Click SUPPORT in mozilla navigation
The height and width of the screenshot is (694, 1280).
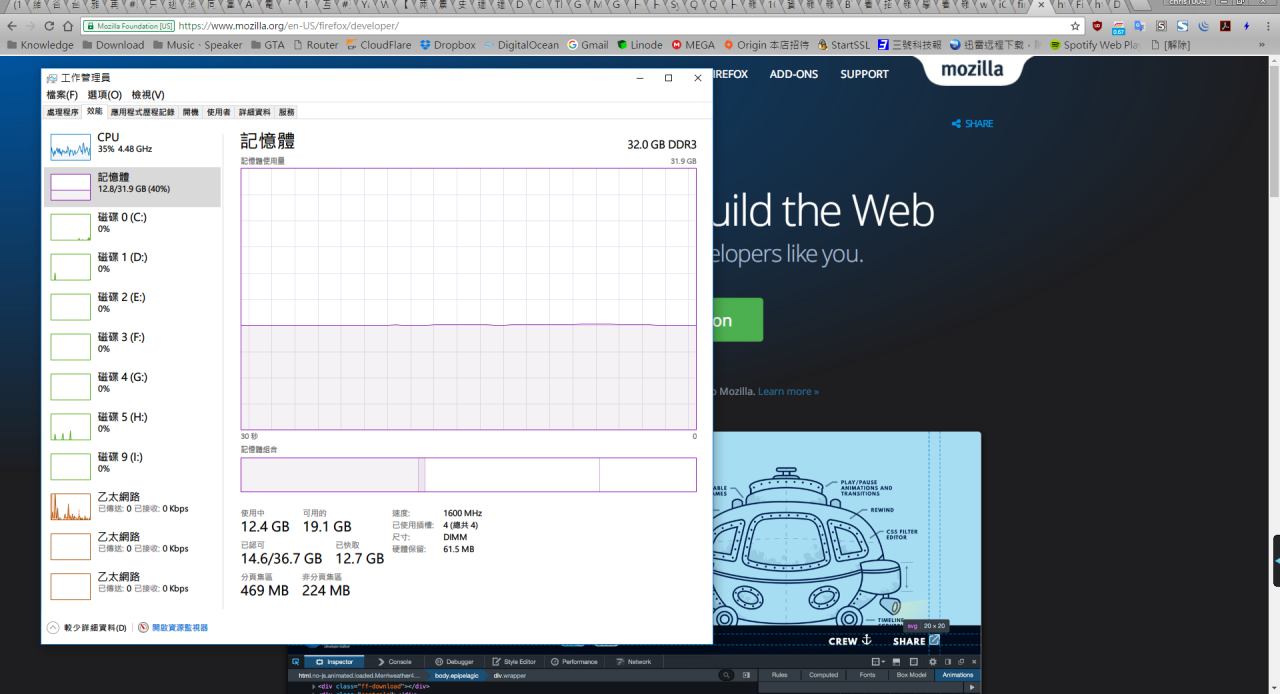[864, 74]
